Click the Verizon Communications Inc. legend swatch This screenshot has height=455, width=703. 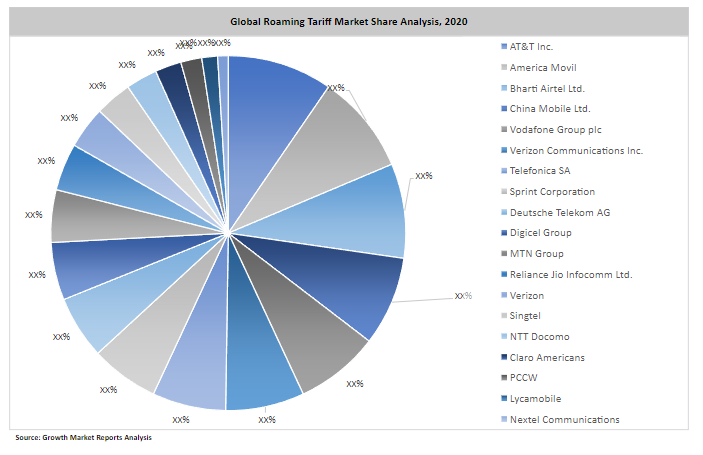click(x=504, y=150)
